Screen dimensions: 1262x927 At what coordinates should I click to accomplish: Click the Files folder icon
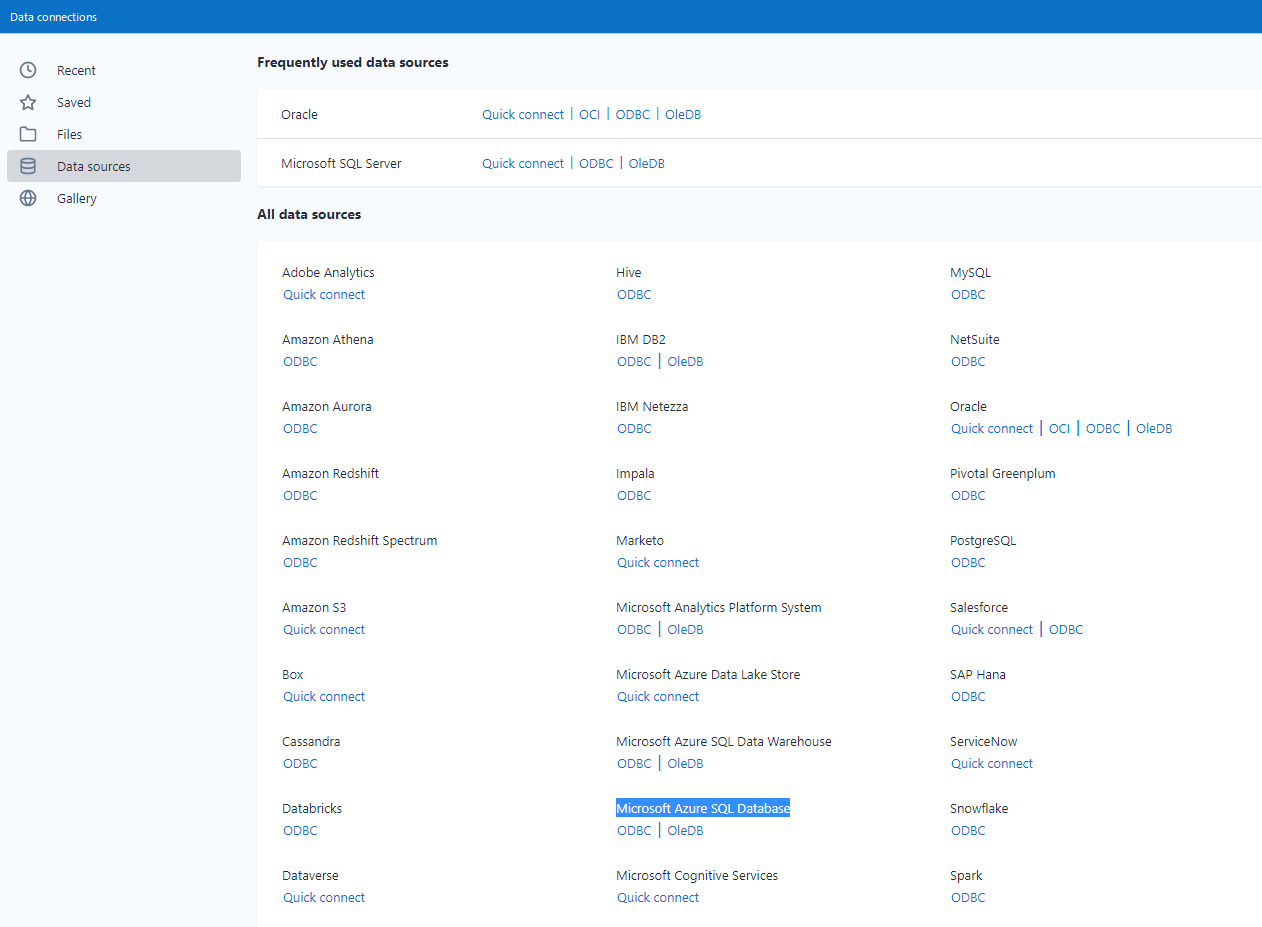28,134
